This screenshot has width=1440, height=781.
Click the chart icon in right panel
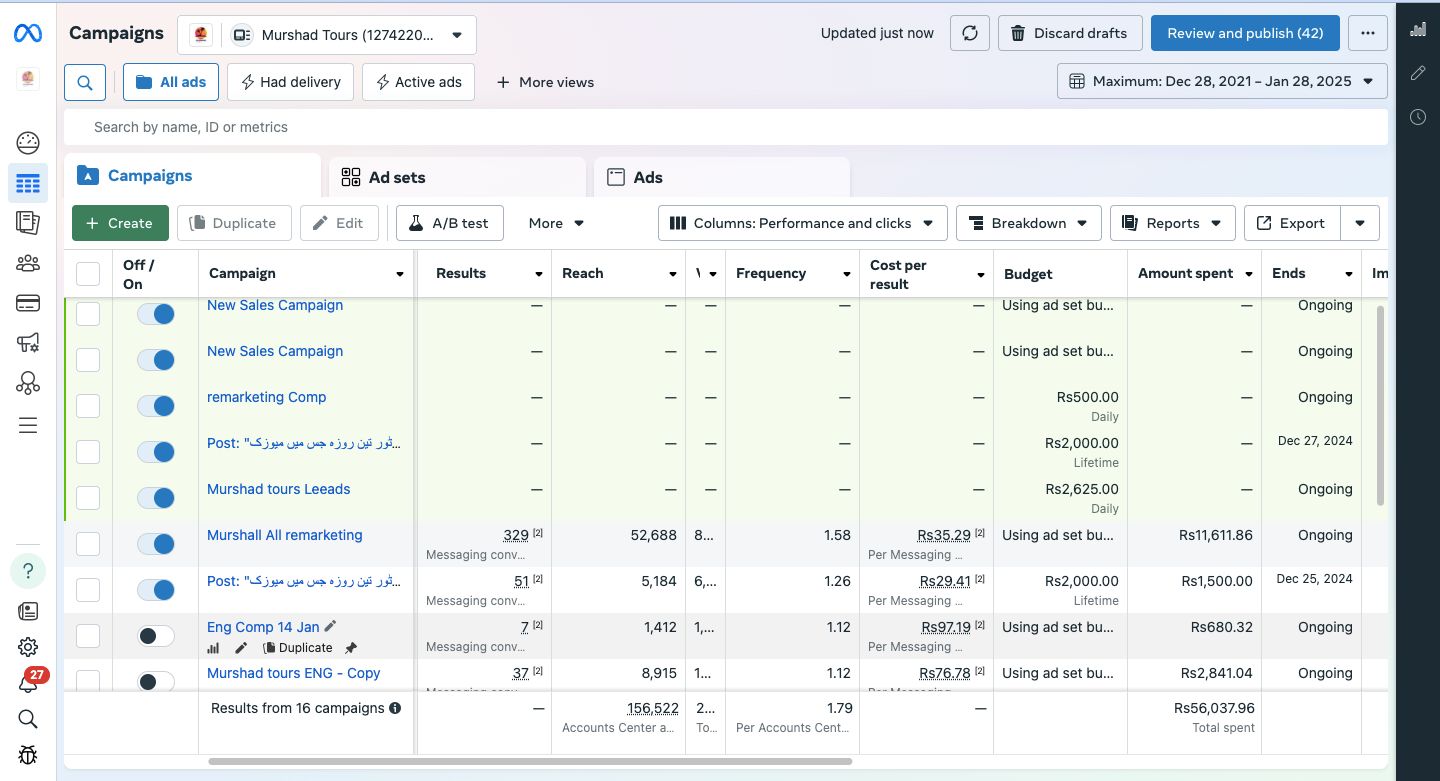(1417, 30)
